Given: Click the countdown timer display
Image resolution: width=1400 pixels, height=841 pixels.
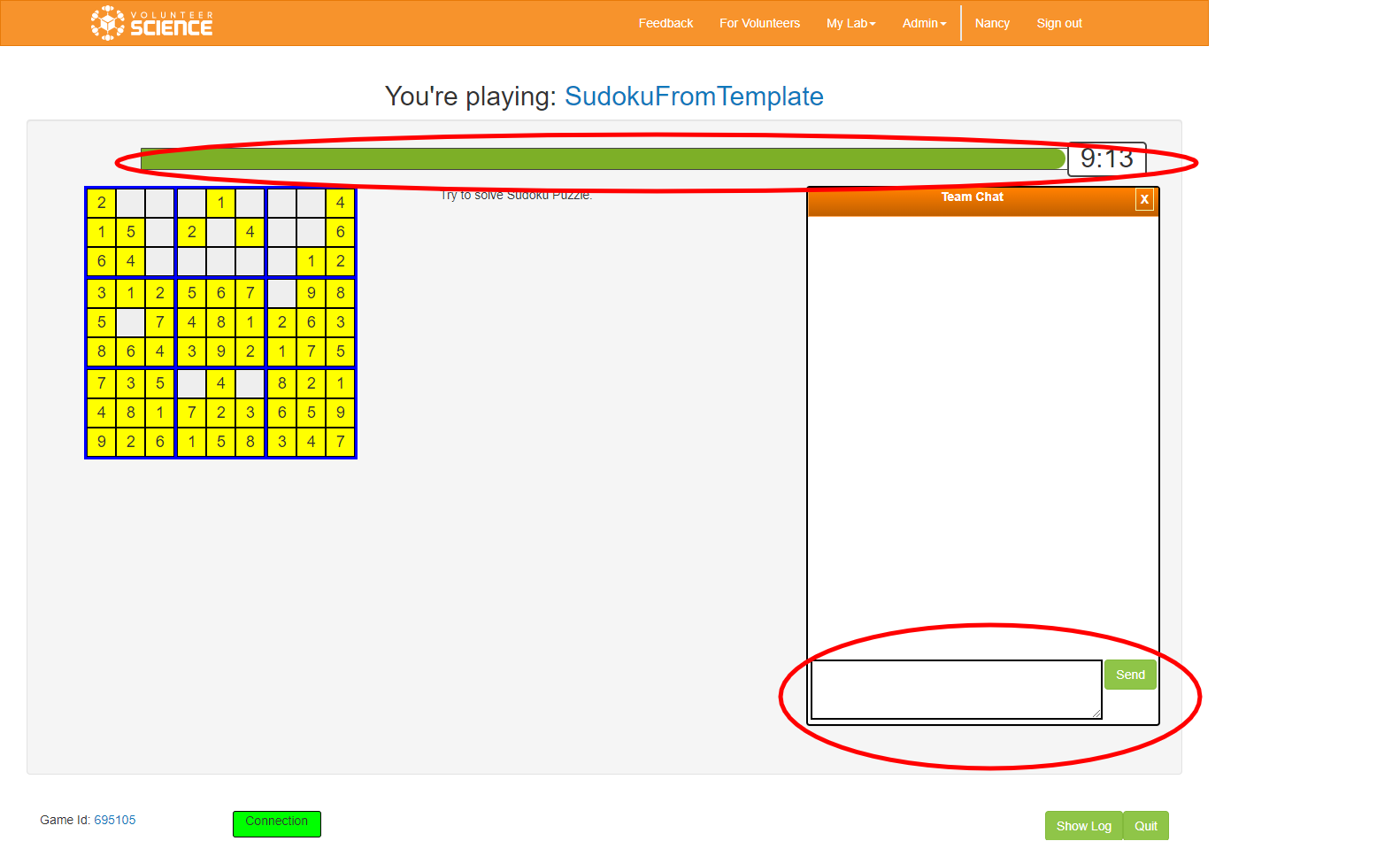Looking at the screenshot, I should 1106,158.
